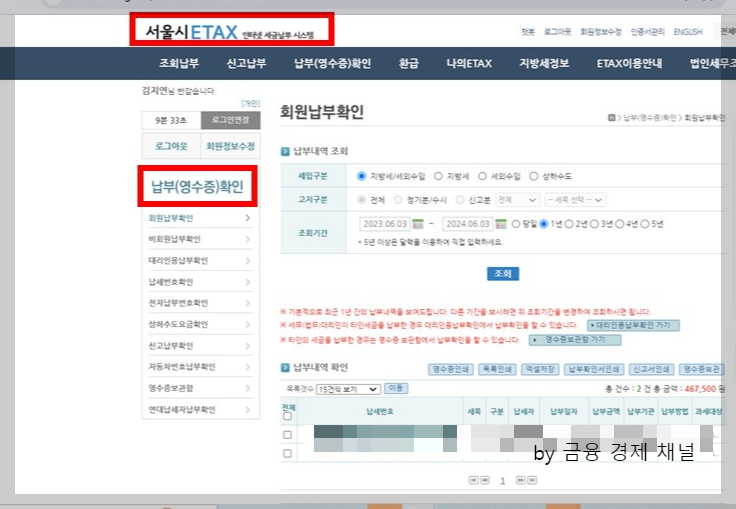The image size is (736, 509).
Task: Go to previous page of results
Action: (x=485, y=480)
